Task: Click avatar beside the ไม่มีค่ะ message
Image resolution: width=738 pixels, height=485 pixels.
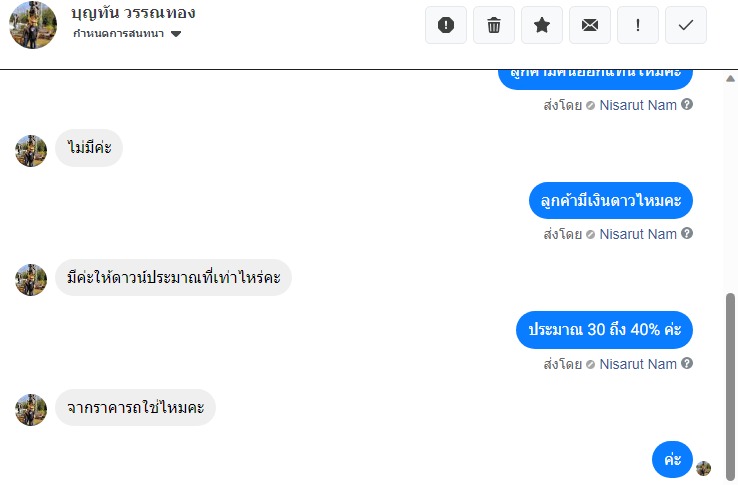Action: pyautogui.click(x=31, y=150)
